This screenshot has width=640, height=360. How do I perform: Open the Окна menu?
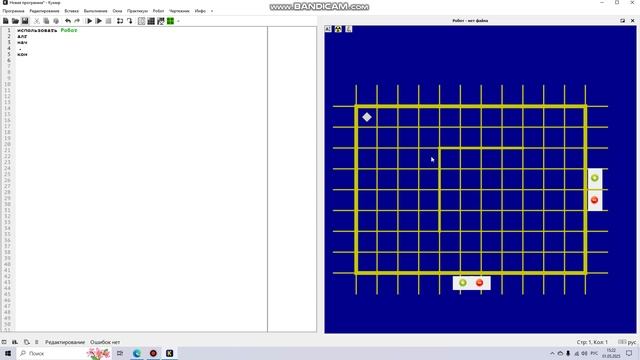tap(117, 11)
